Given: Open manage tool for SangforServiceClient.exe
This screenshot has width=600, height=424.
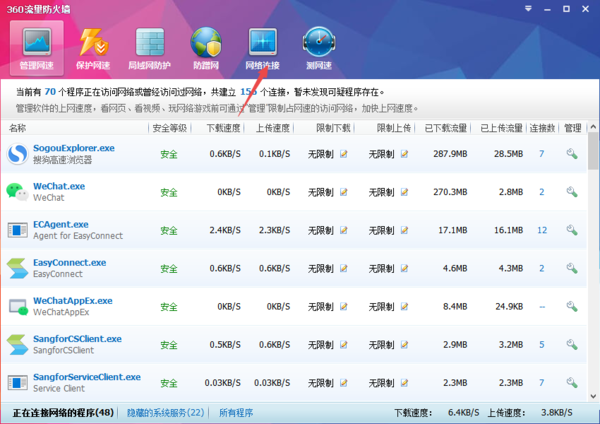Looking at the screenshot, I should (572, 383).
